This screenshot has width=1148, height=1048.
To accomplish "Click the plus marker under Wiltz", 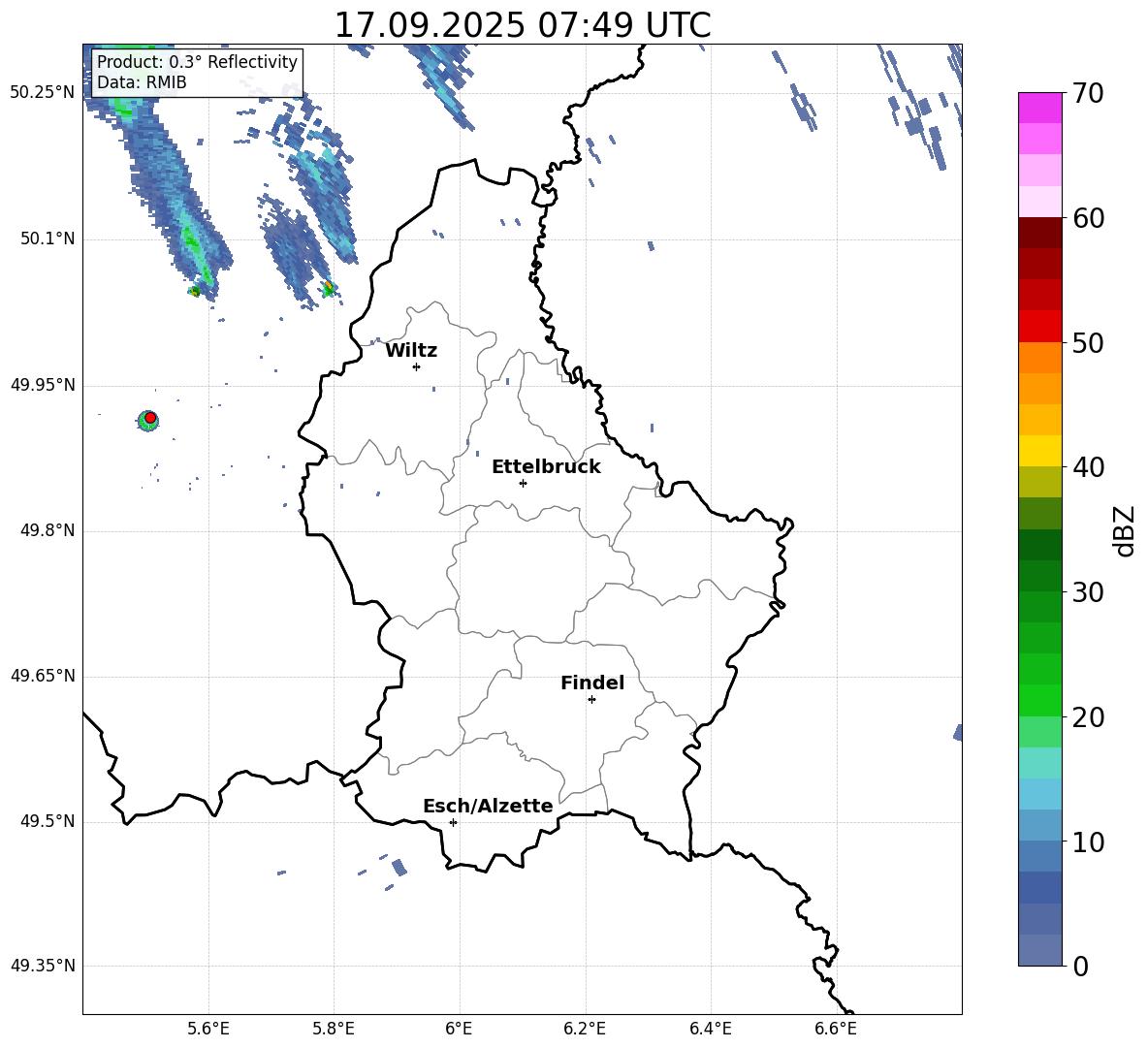I will pos(417,366).
